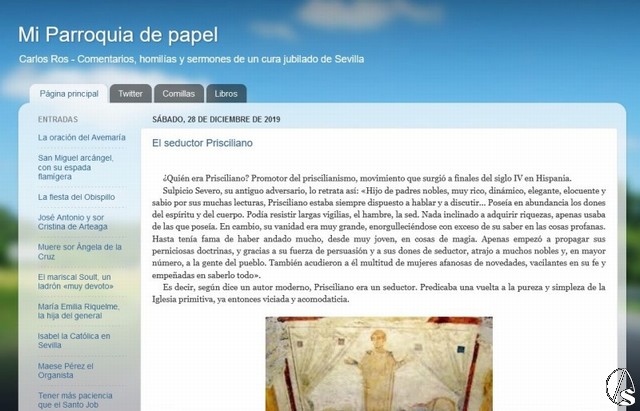Open José Antonio y sor Cristina de Arteaga
This screenshot has height=411, width=640.
pos(73,222)
